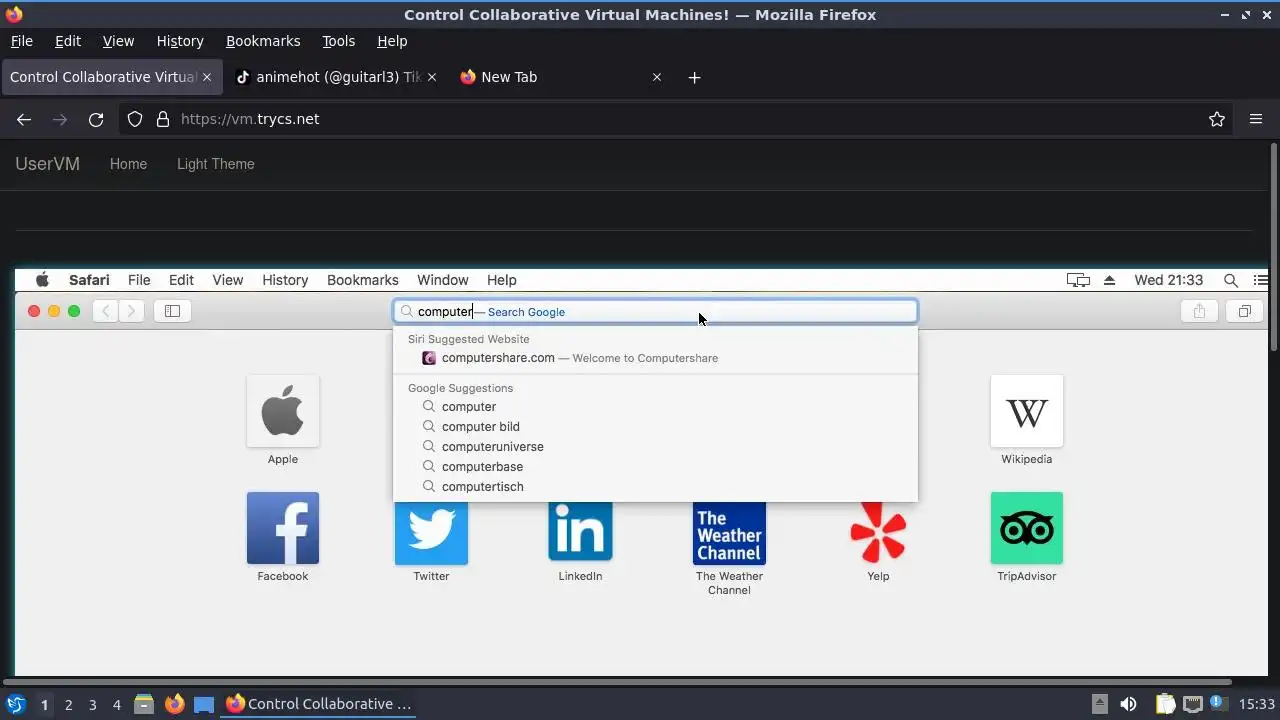Screen dimensions: 1280x720
Task: Open the Safari app menu
Action: point(89,280)
